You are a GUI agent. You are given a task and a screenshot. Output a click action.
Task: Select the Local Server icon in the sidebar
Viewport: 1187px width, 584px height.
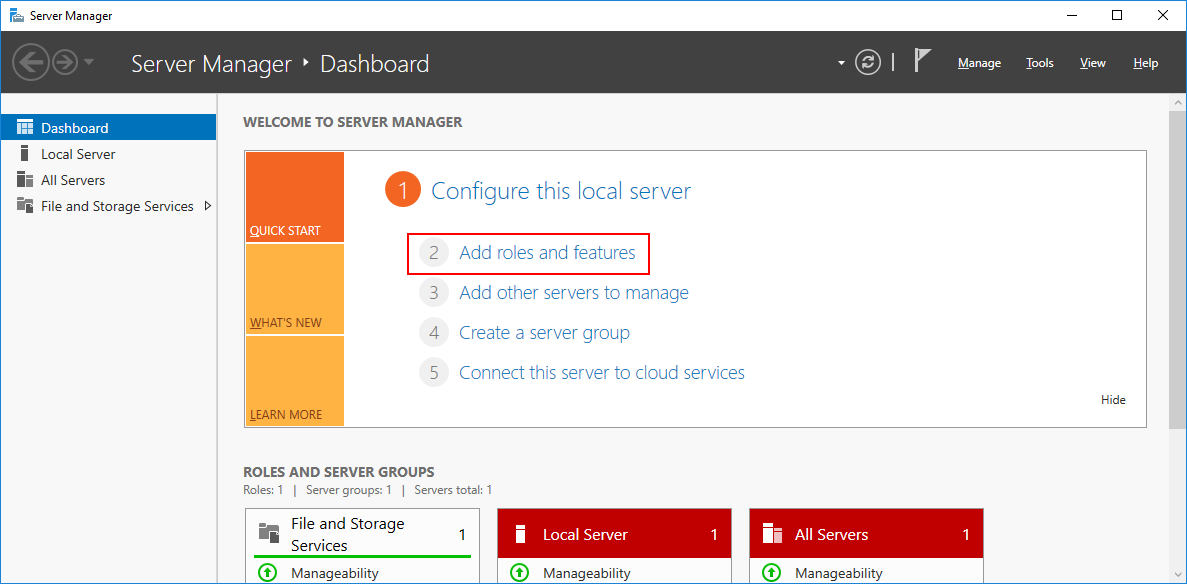(27, 153)
